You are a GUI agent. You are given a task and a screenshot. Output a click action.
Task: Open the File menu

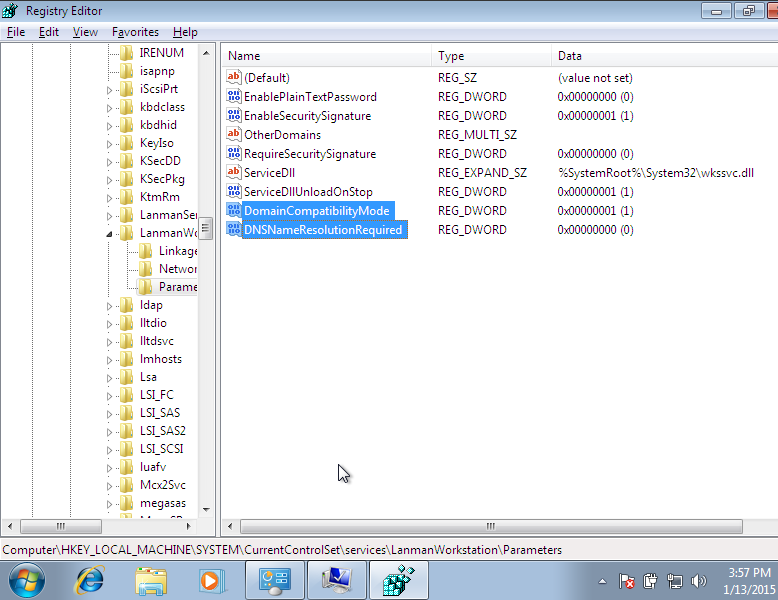[x=16, y=32]
